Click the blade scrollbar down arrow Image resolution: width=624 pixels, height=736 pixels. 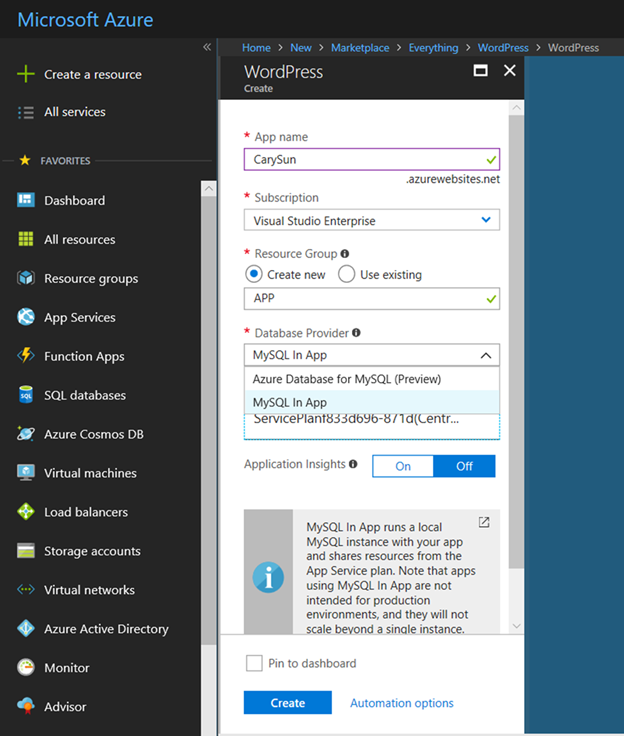[516, 626]
